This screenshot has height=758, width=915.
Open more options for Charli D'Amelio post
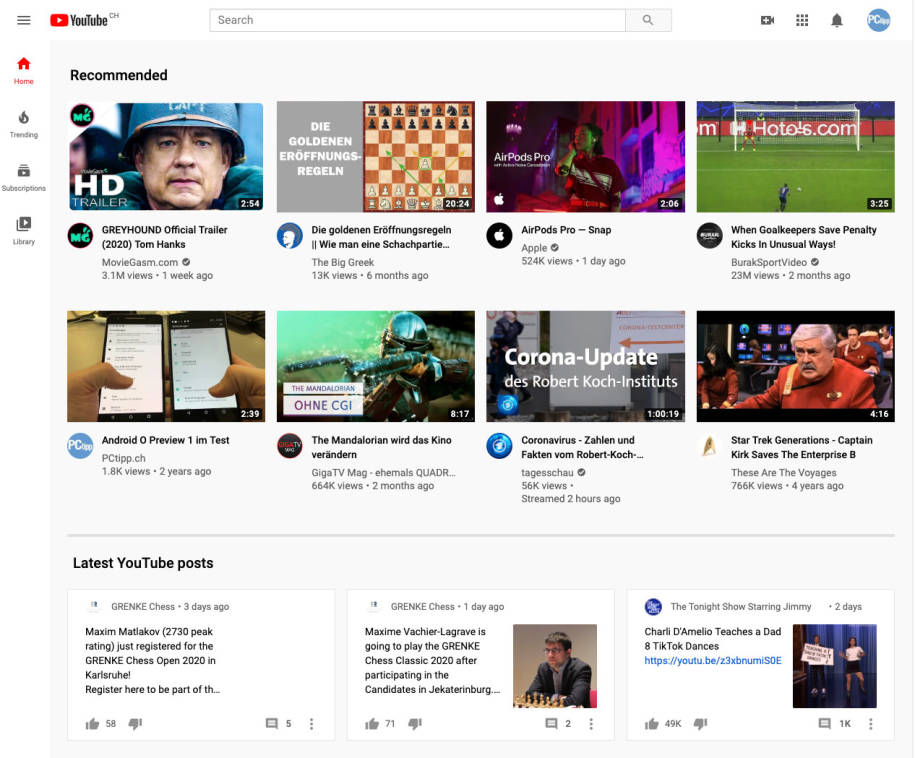(870, 724)
